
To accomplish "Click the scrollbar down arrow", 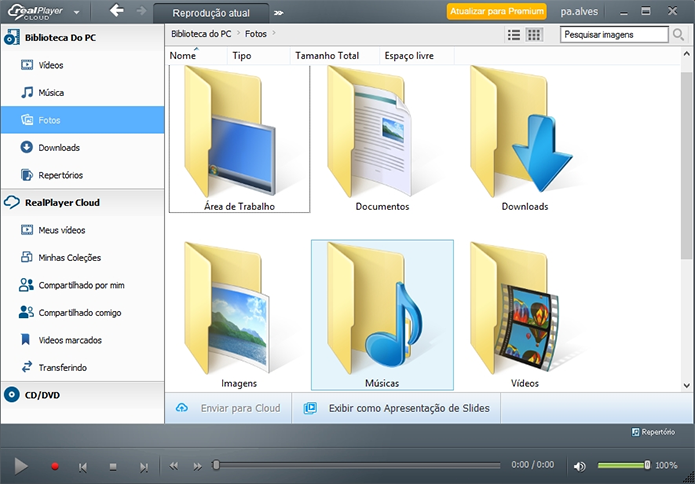I will click(687, 385).
